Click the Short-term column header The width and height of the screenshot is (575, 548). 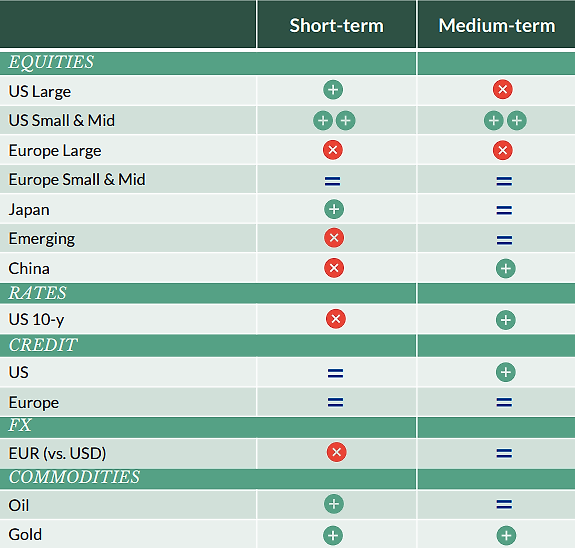coord(337,26)
